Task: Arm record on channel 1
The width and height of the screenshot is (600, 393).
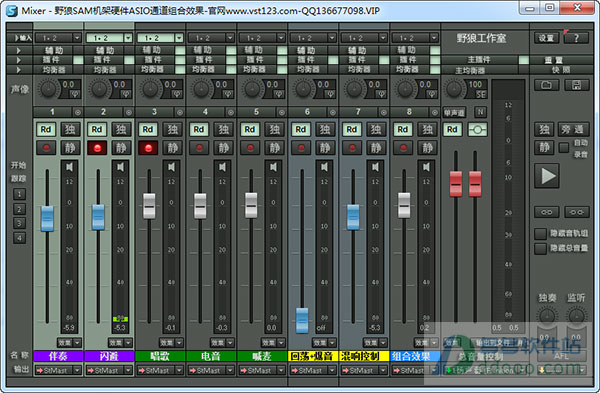Action: pos(46,148)
